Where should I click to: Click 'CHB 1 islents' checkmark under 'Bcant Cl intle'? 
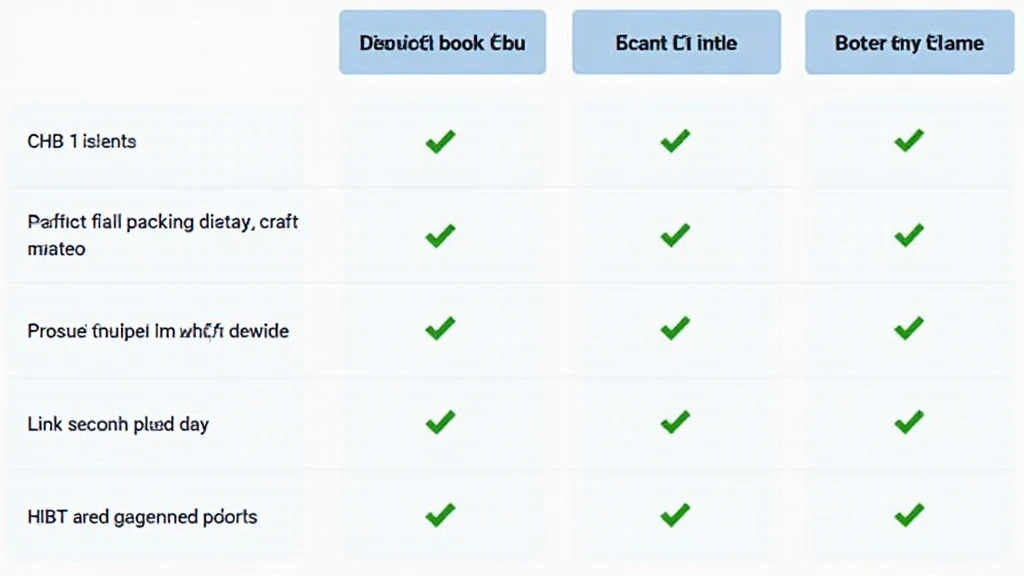675,141
